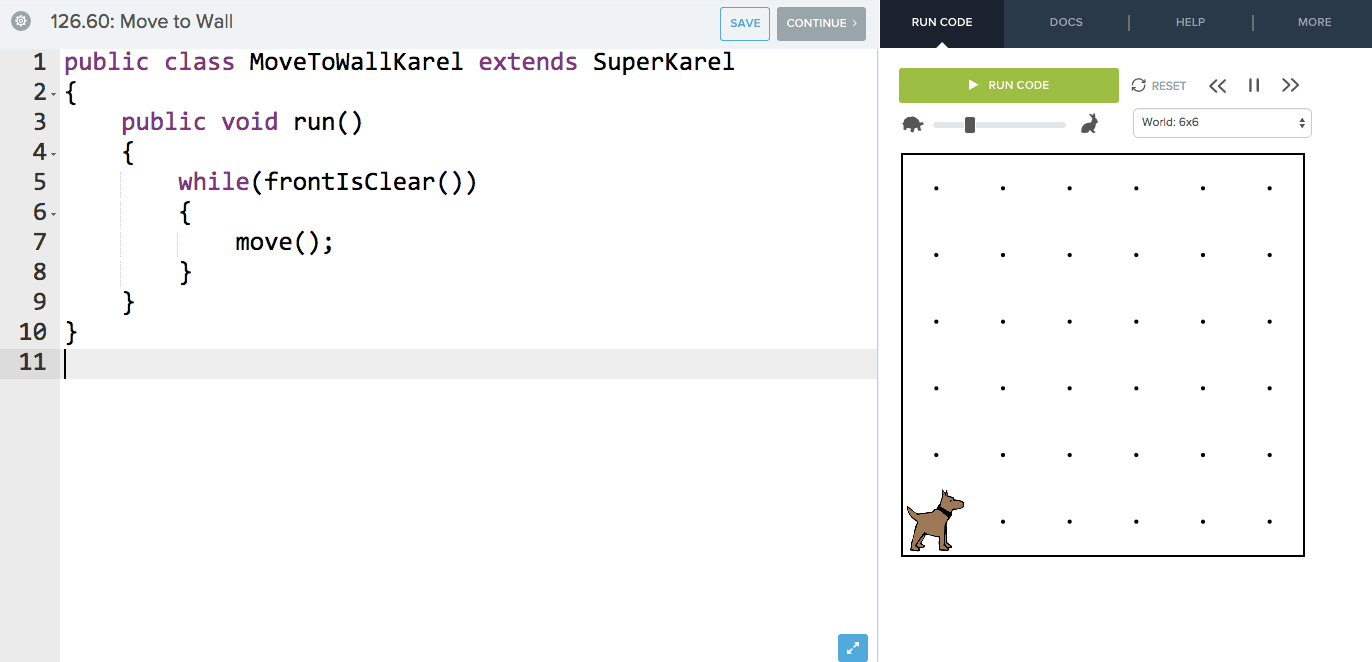Viewport: 1372px width, 662px height.
Task: Open the HELP tab
Action: click(1190, 21)
